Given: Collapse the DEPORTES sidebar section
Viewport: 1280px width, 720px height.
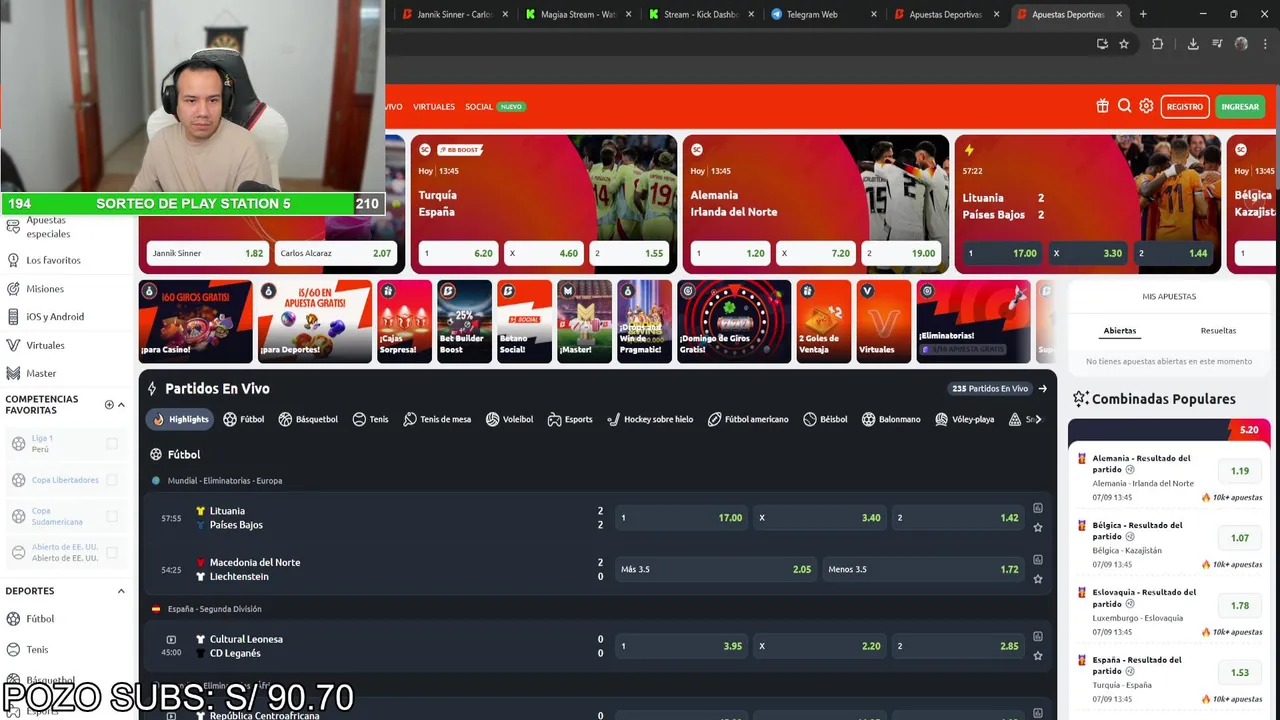Looking at the screenshot, I should pos(121,591).
